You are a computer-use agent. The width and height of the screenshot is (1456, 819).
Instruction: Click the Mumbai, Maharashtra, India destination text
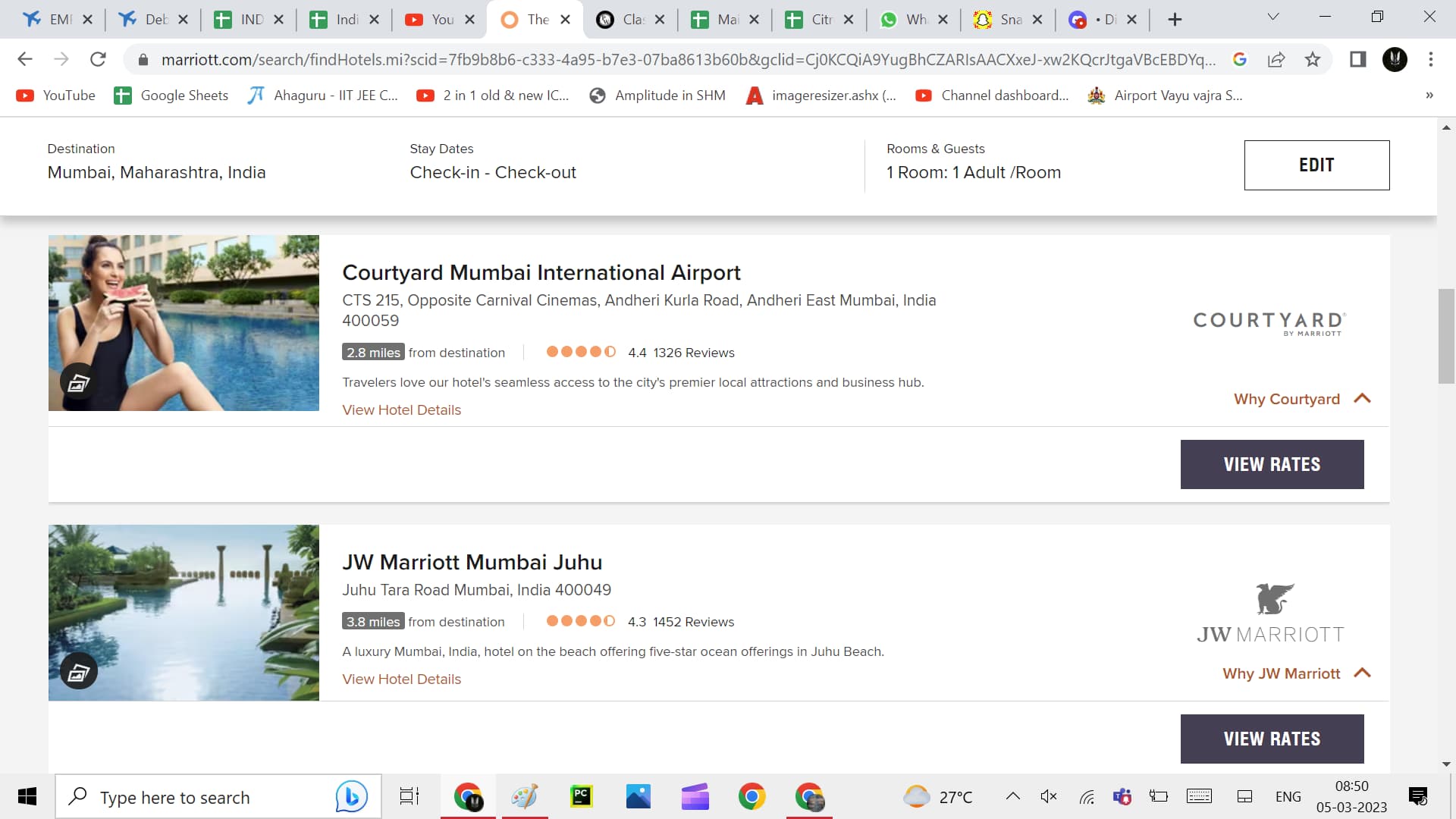[157, 172]
